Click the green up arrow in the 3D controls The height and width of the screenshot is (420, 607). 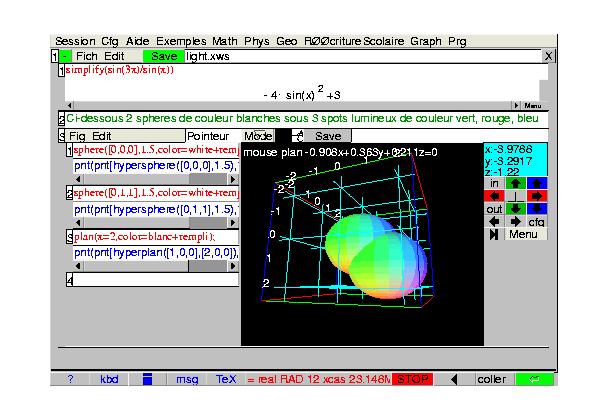coord(515,183)
